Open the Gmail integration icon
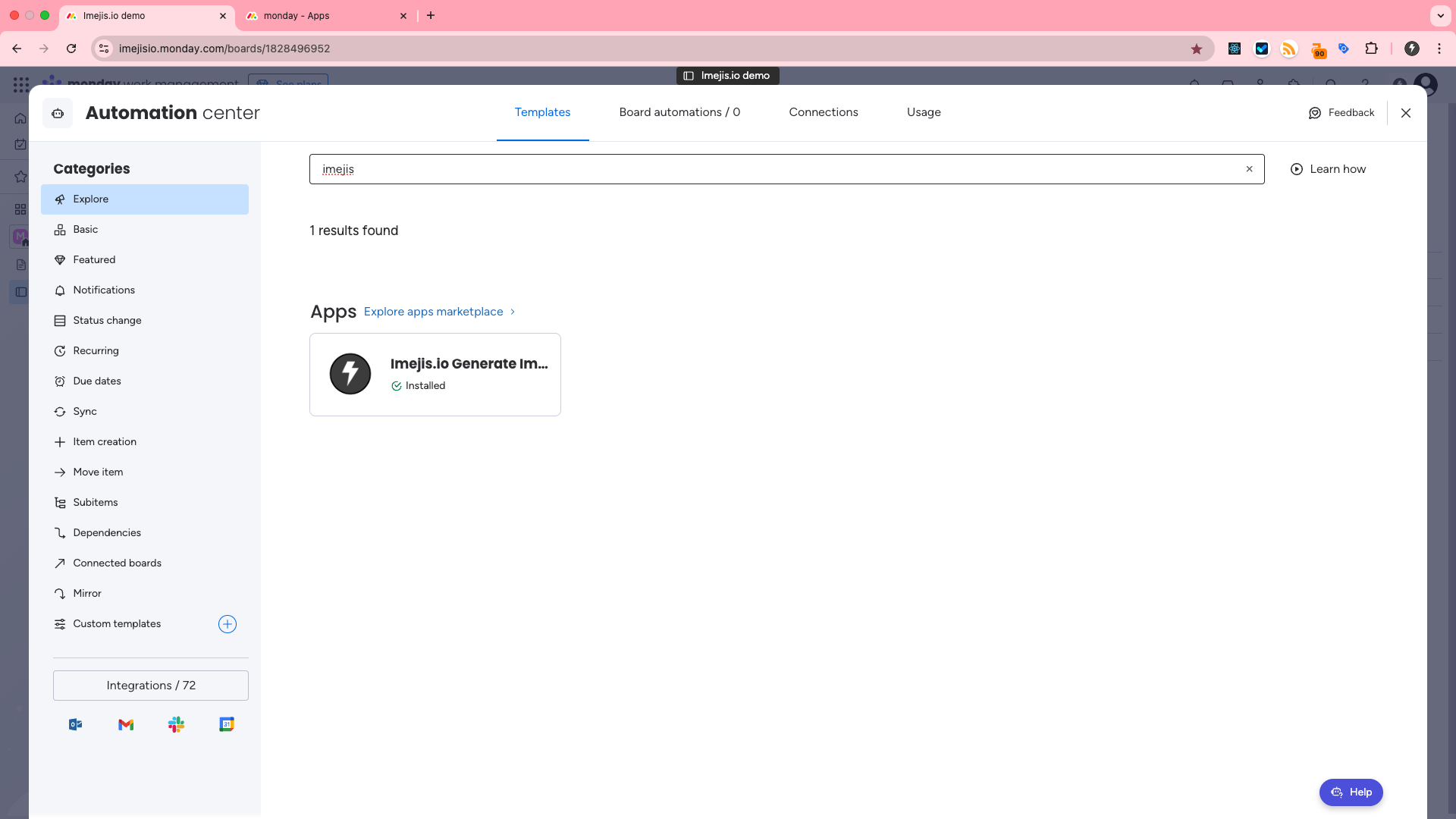The width and height of the screenshot is (1456, 819). coord(126,725)
